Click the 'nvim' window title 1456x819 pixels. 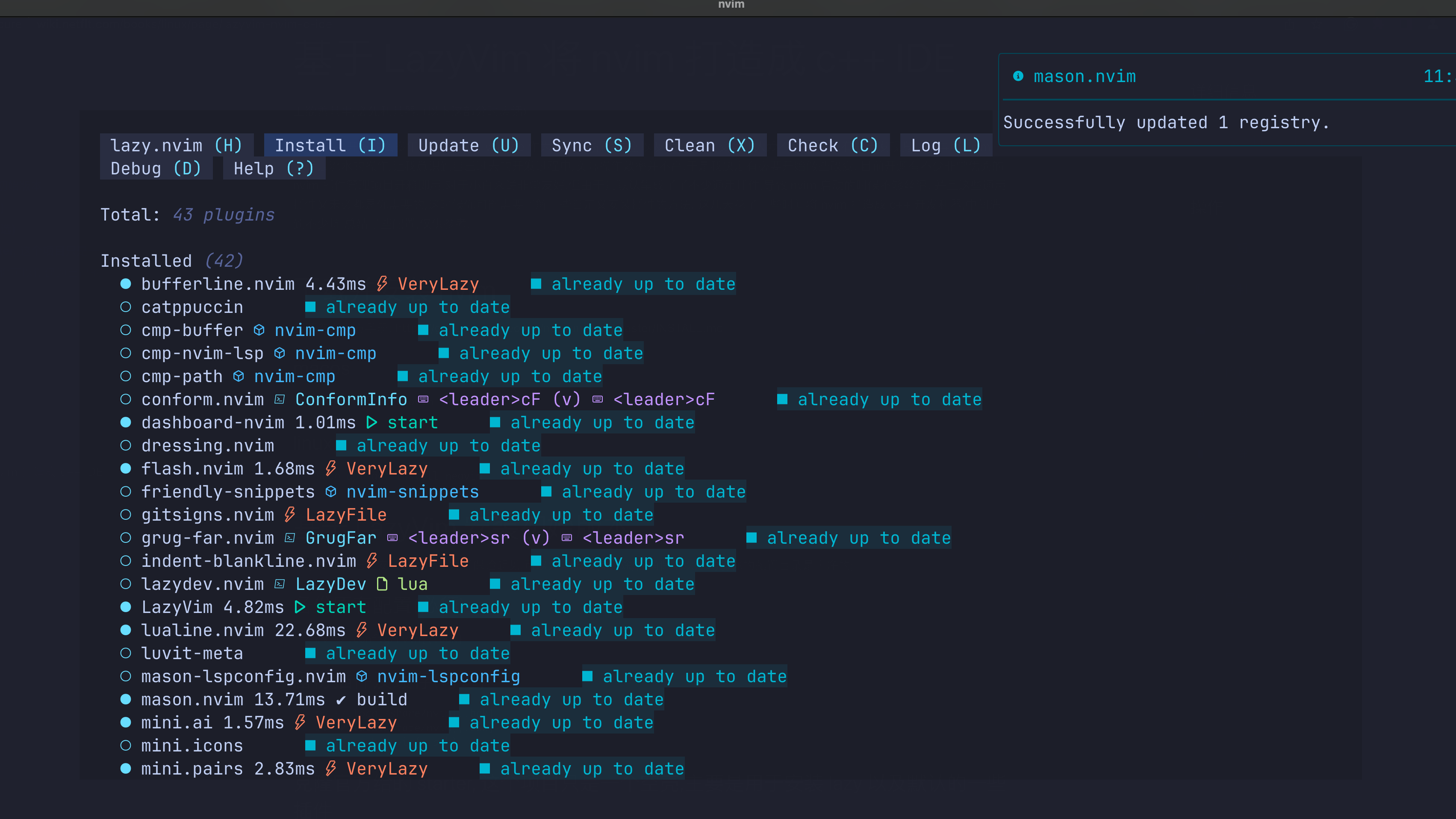coord(731,5)
